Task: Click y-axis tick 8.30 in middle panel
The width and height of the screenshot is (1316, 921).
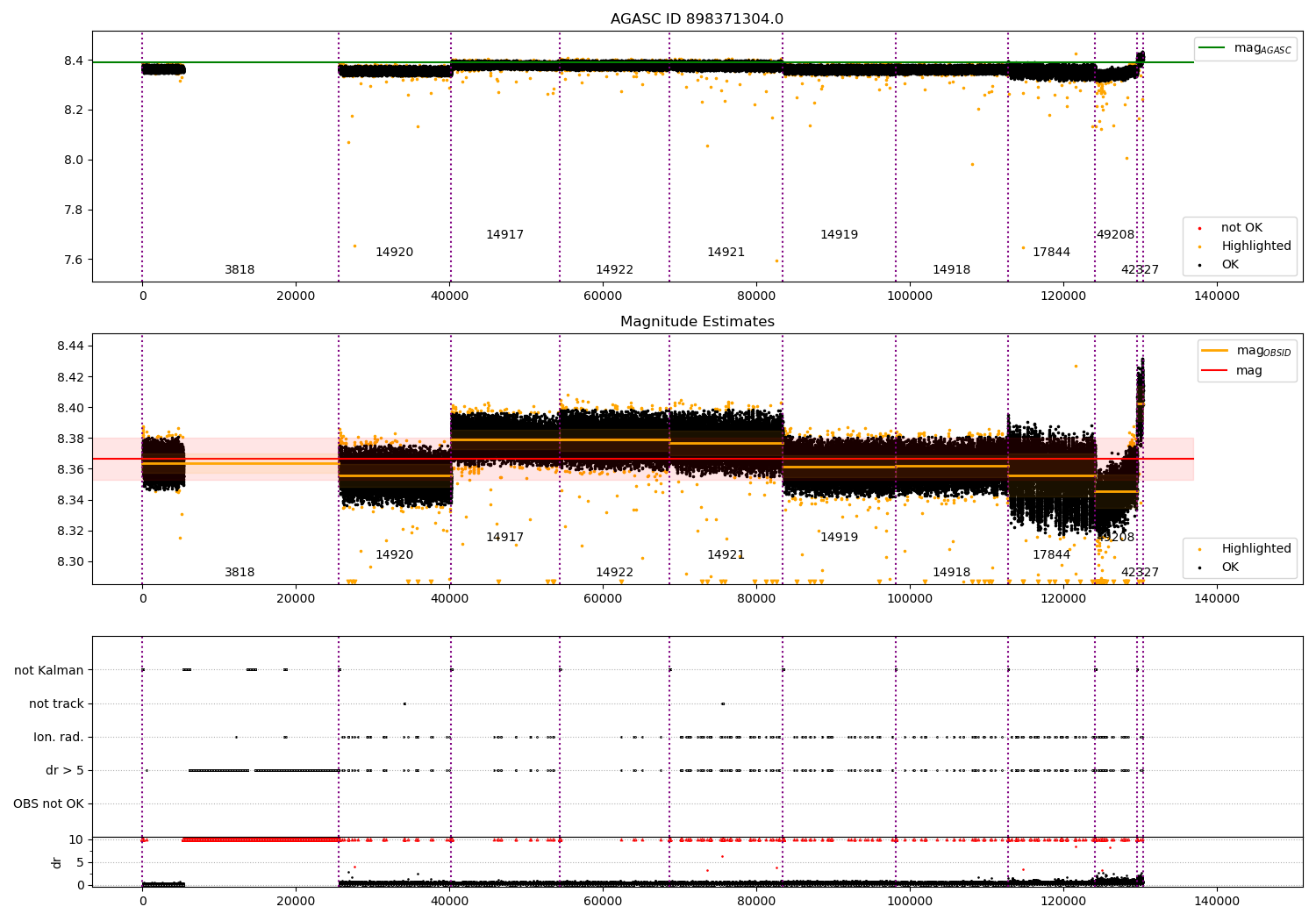Action: pos(70,562)
